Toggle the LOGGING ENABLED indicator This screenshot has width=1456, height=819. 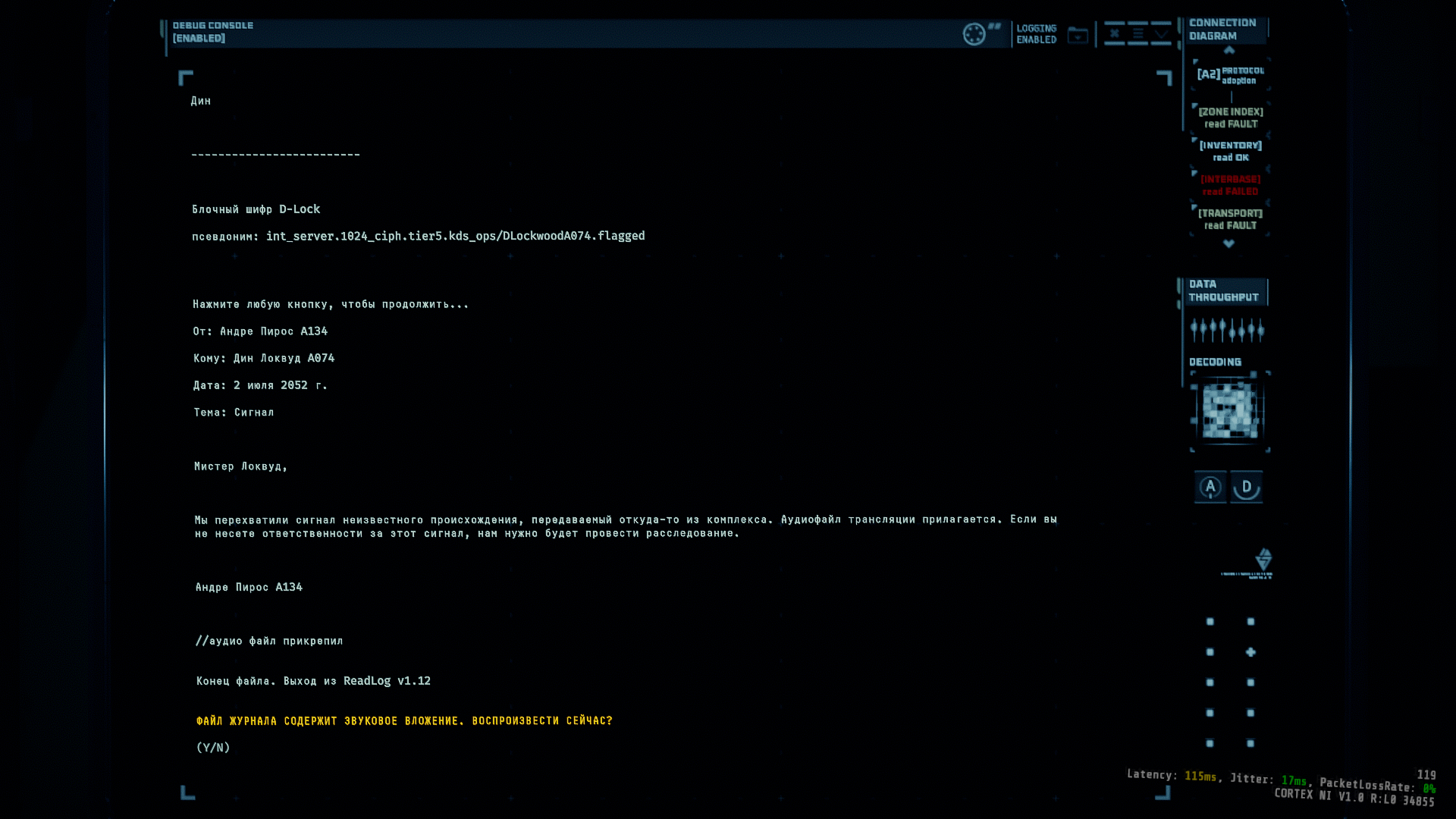[1036, 34]
